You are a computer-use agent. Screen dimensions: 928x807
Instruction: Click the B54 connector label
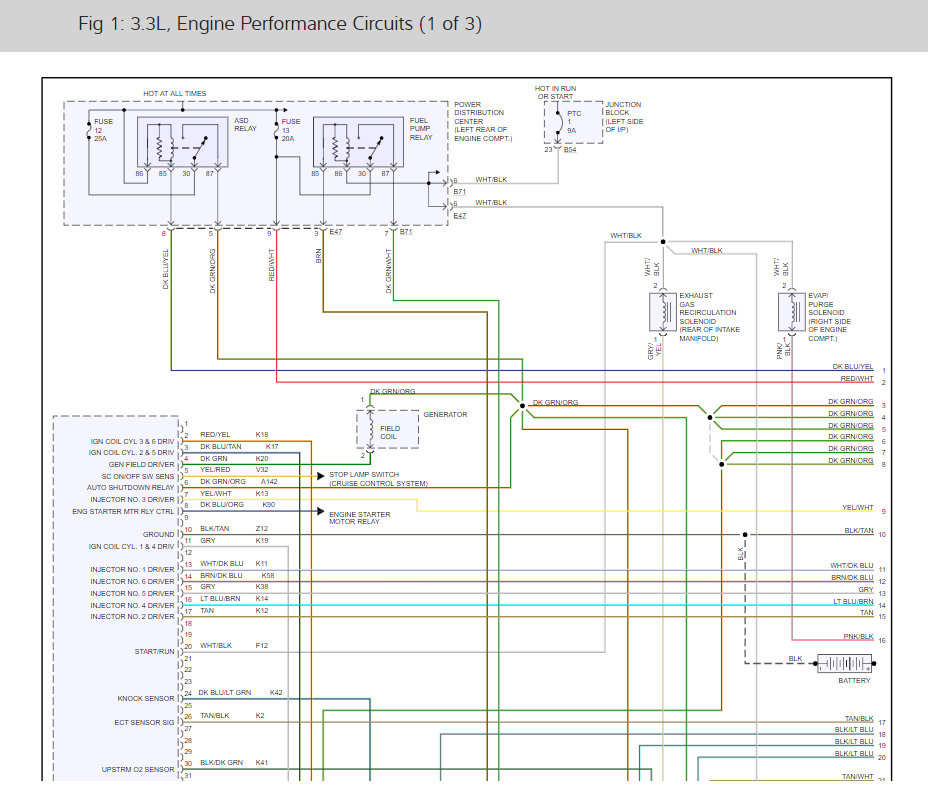(570, 150)
